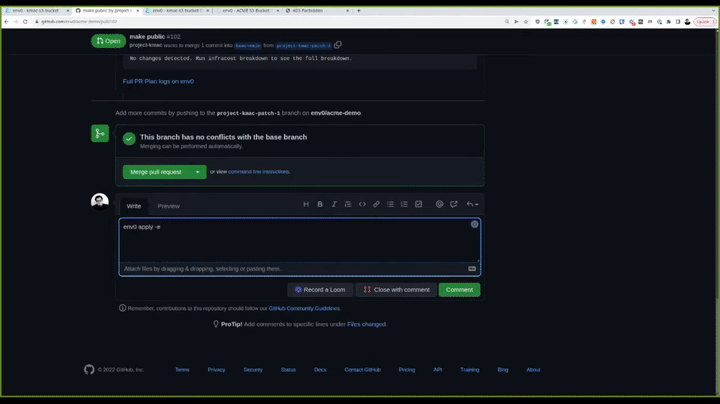The height and width of the screenshot is (404, 720).
Task: Switch to the Preview tab
Action: (168, 206)
